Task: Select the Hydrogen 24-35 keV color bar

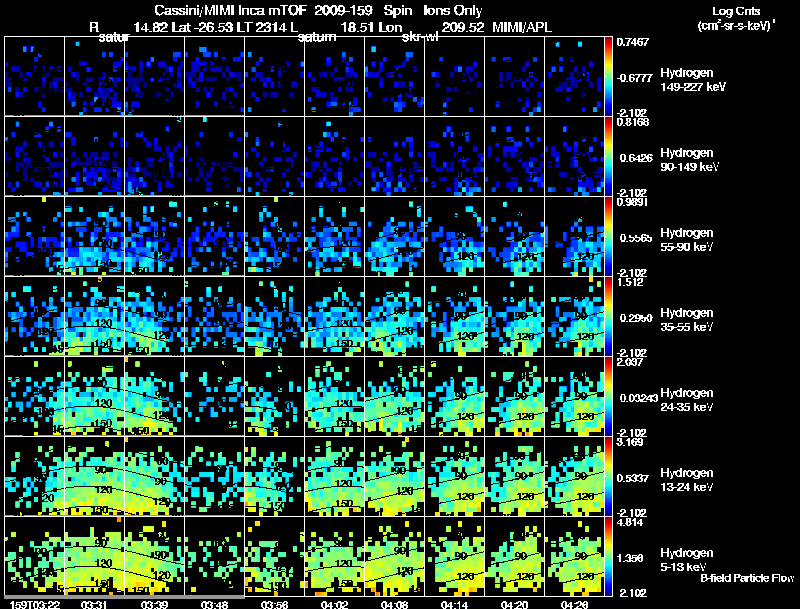Action: [608, 396]
